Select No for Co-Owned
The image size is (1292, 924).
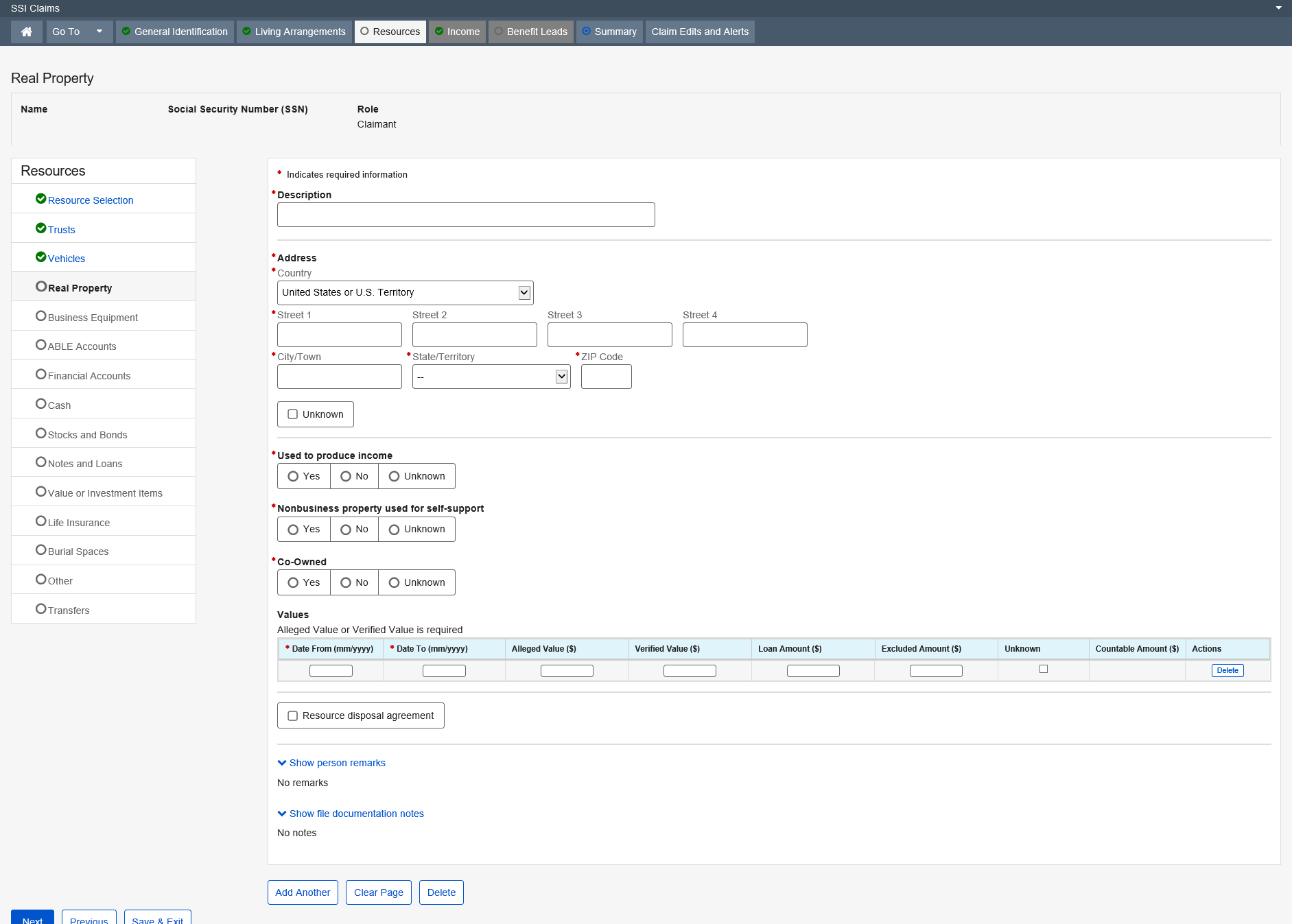346,582
